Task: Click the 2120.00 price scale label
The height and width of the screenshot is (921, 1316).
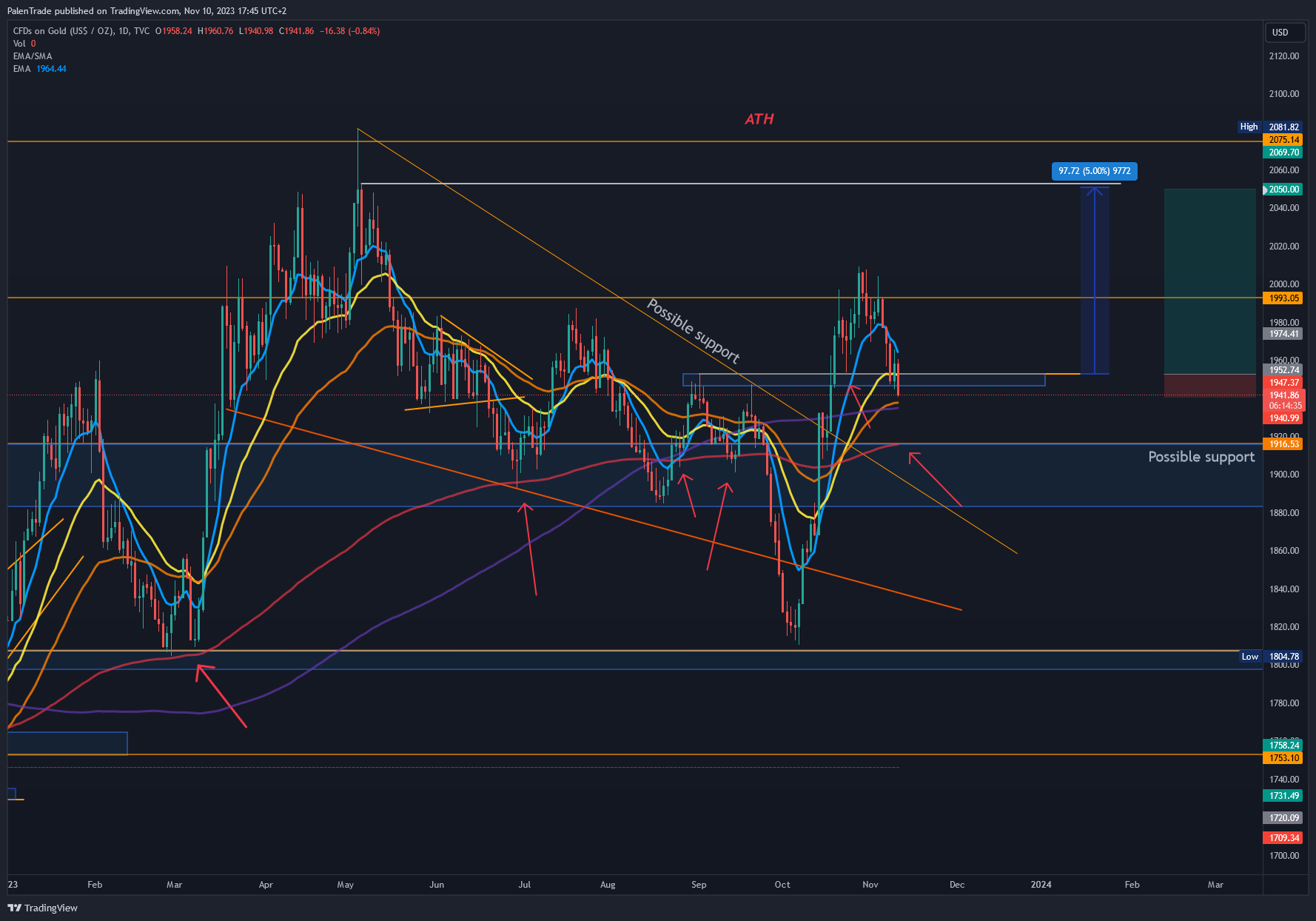Action: tap(1283, 56)
